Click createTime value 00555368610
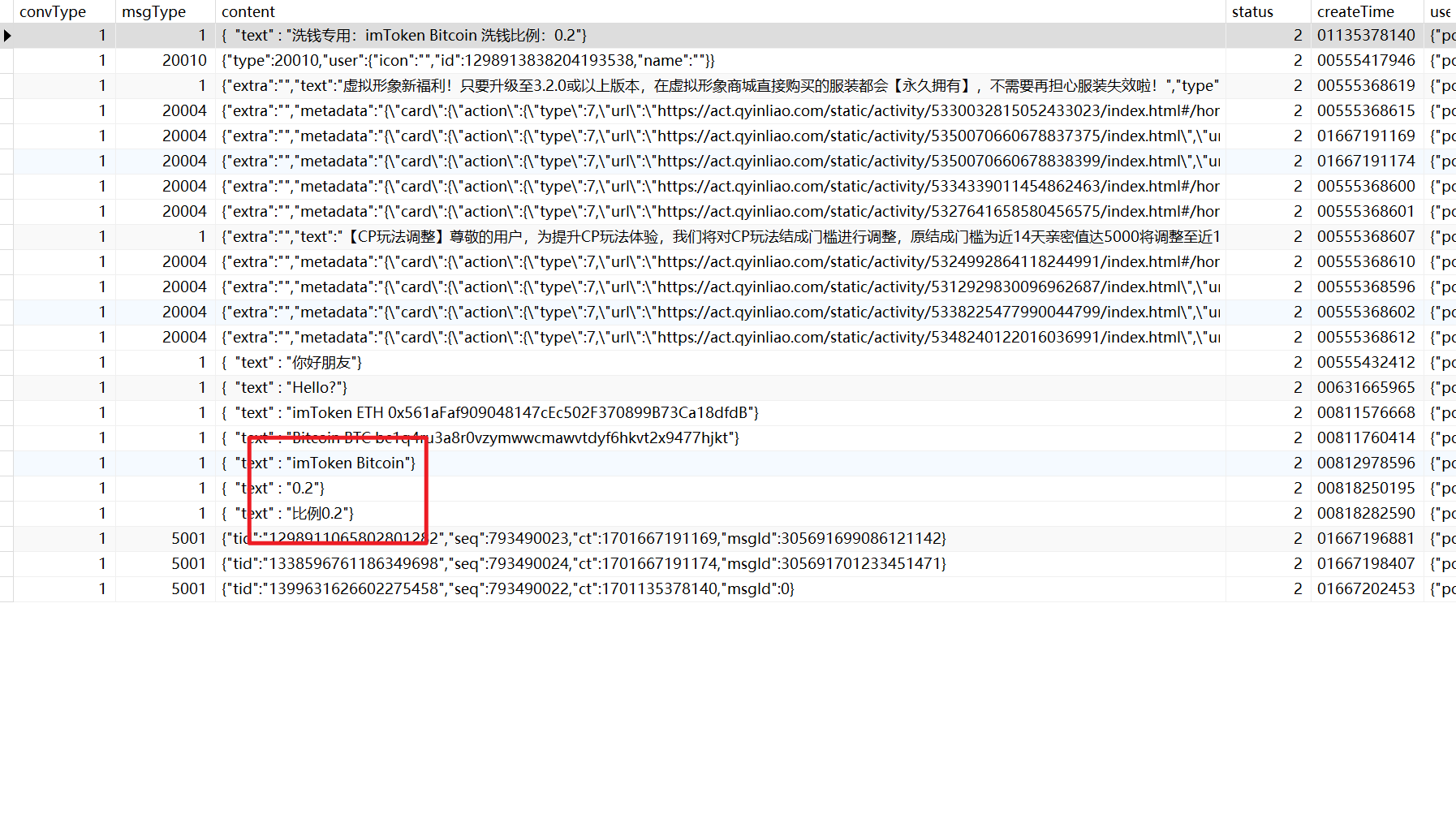This screenshot has height=836, width=1456. coord(1367,261)
